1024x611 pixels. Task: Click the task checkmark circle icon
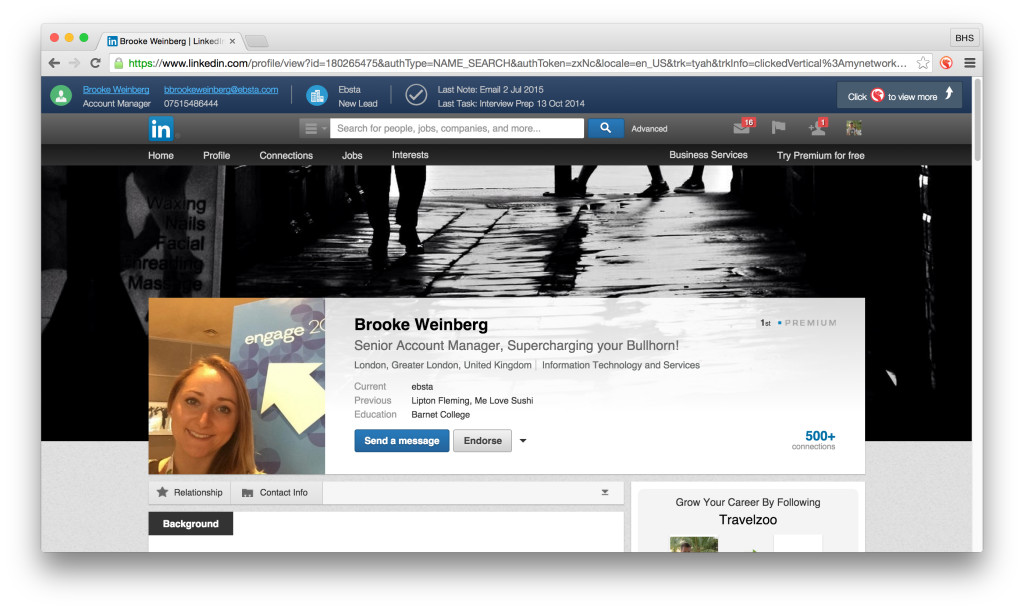(416, 96)
